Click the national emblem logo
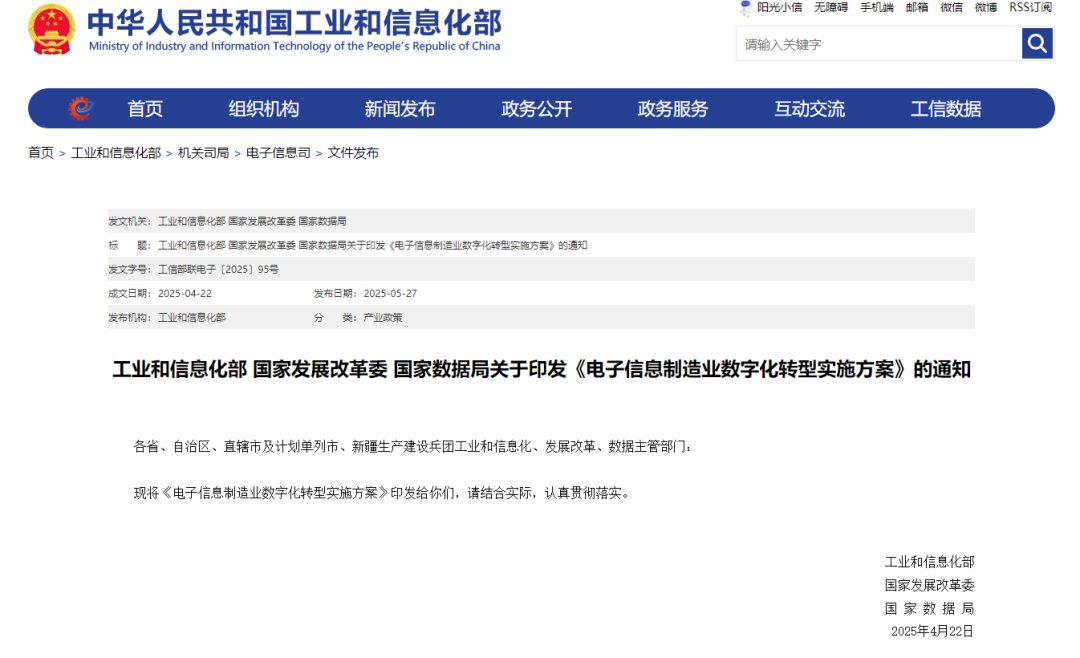1080x658 pixels. coord(51,29)
